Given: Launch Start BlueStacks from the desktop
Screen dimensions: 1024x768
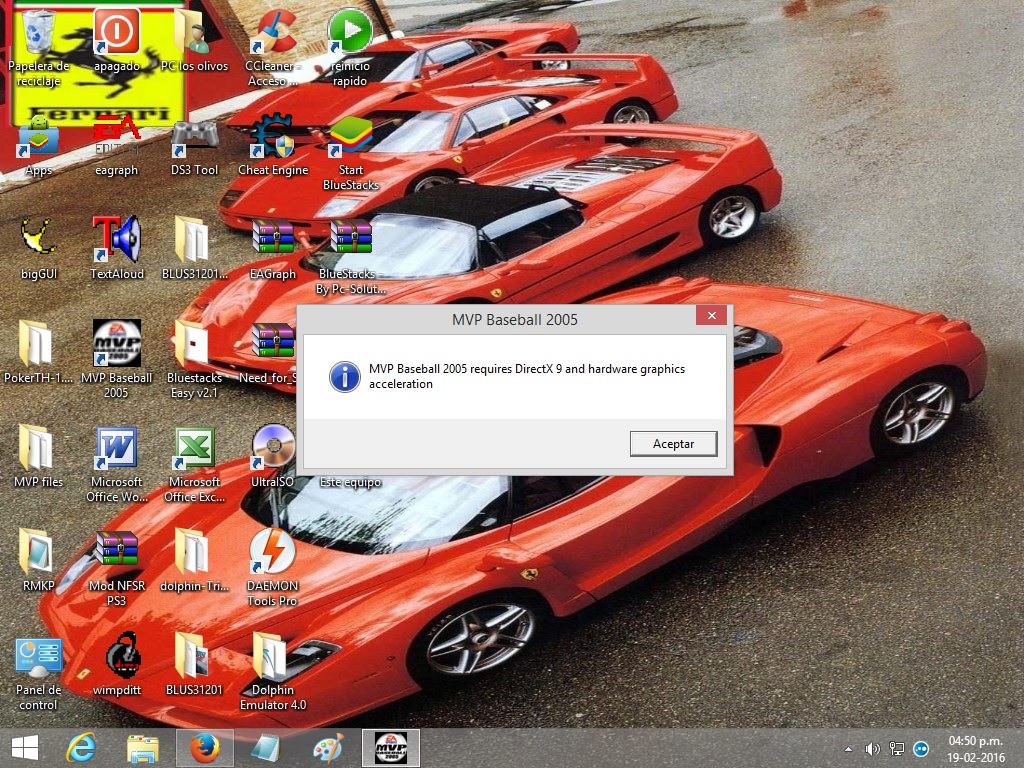Looking at the screenshot, I should tap(350, 138).
